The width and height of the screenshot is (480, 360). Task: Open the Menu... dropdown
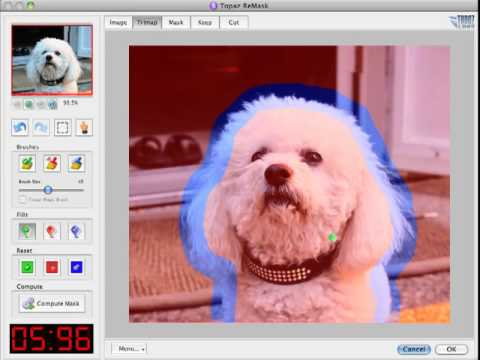[129, 349]
